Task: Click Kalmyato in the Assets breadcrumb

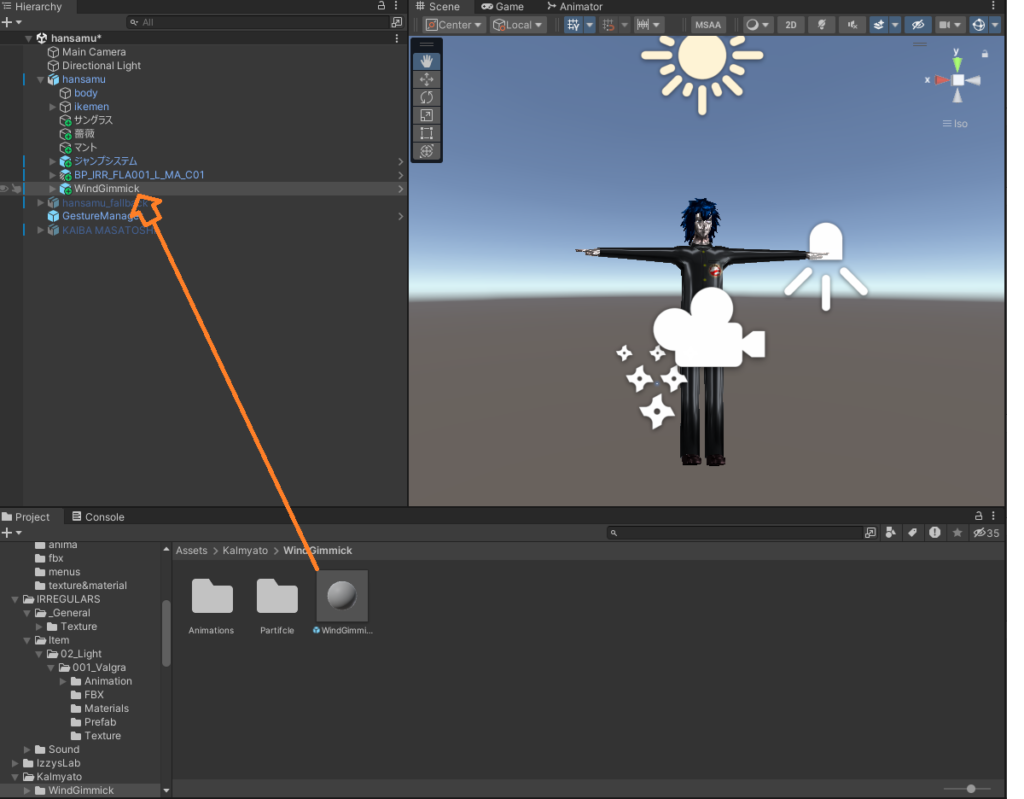Action: tap(245, 550)
